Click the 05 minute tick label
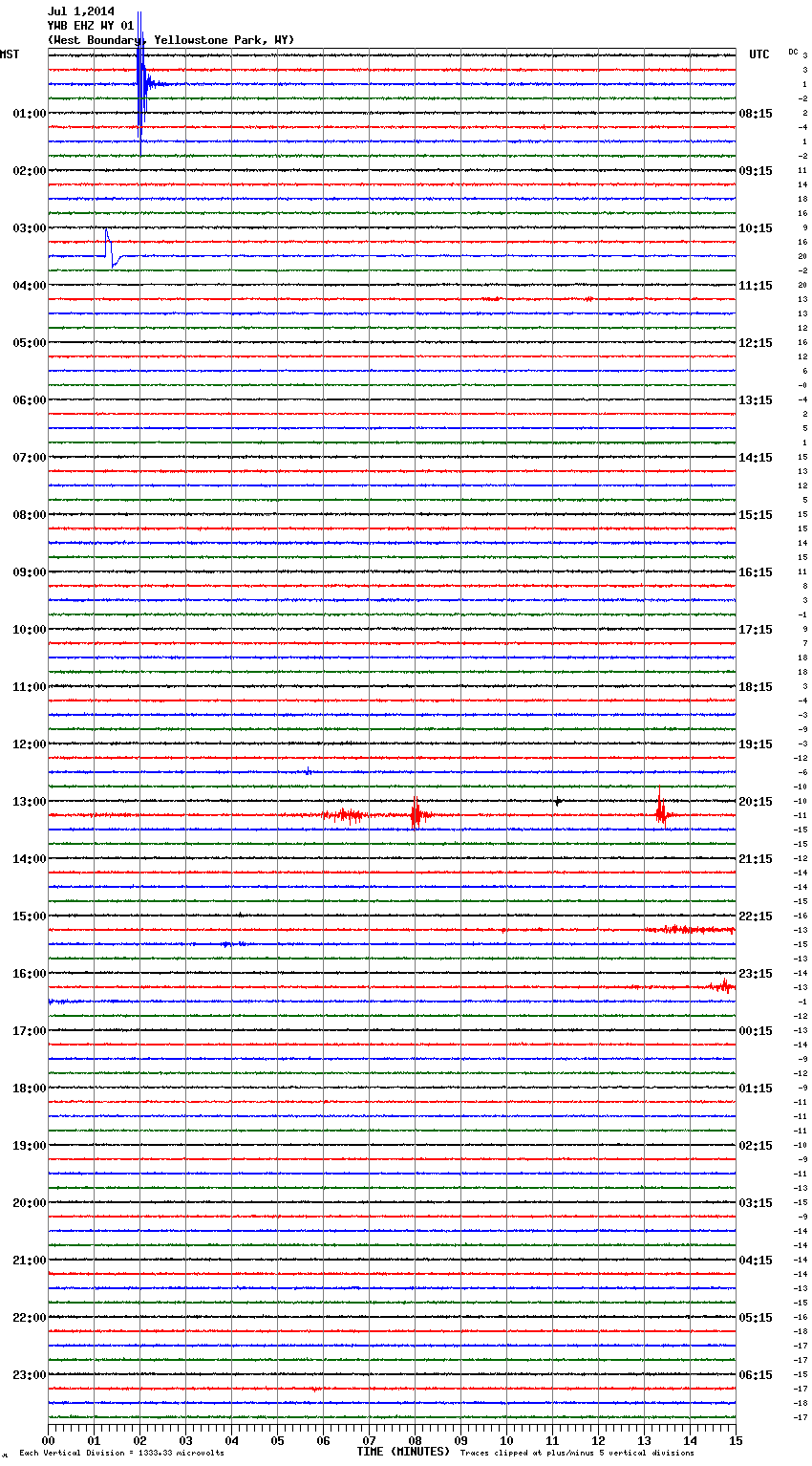Screen dimensions: 812x1466 [277, 1440]
